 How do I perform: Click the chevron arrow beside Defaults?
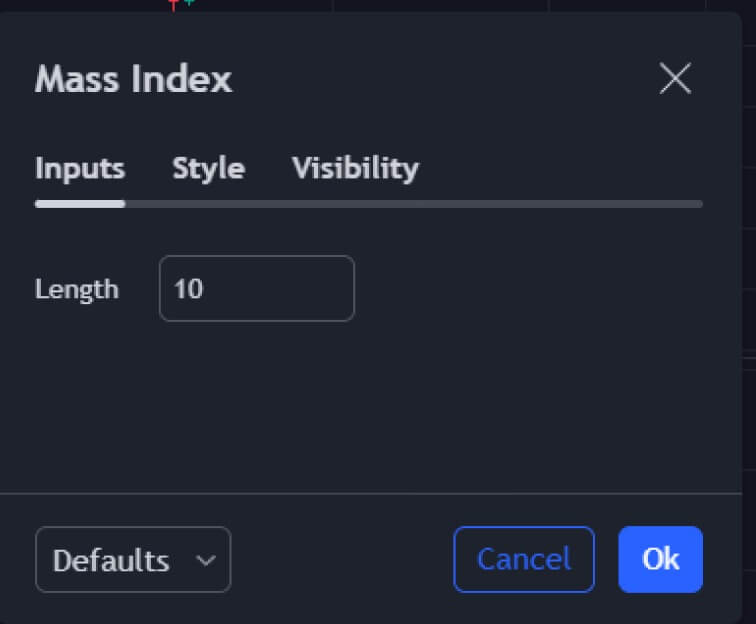point(206,560)
